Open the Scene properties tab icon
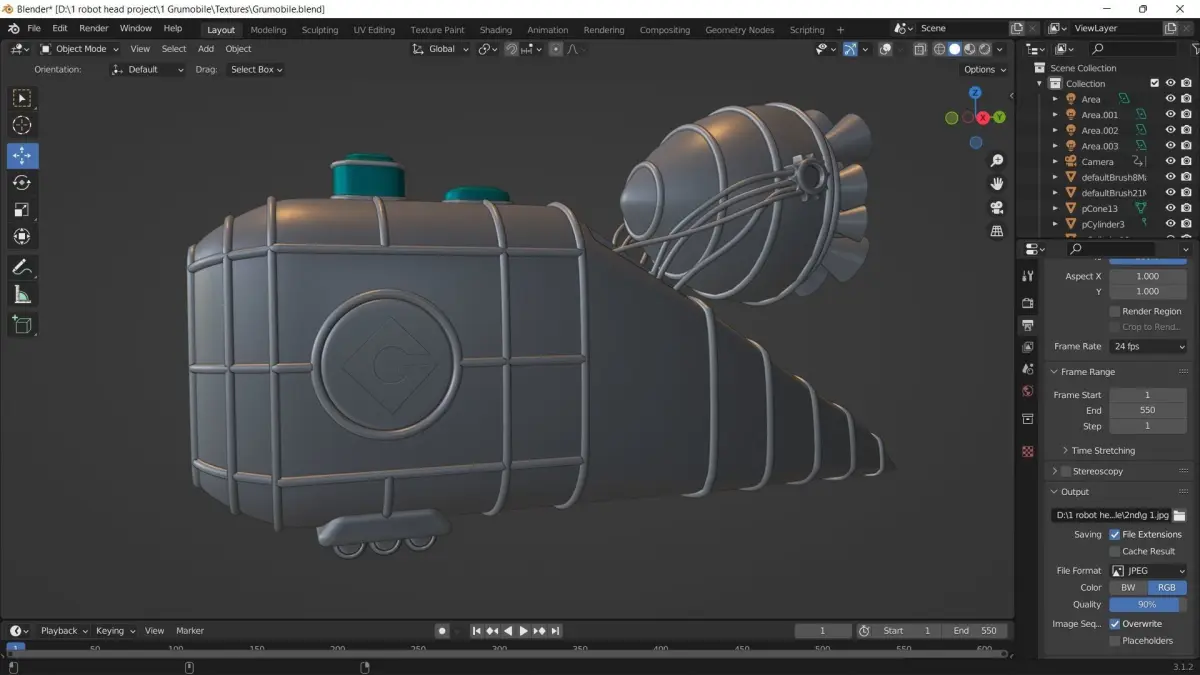 [1028, 369]
